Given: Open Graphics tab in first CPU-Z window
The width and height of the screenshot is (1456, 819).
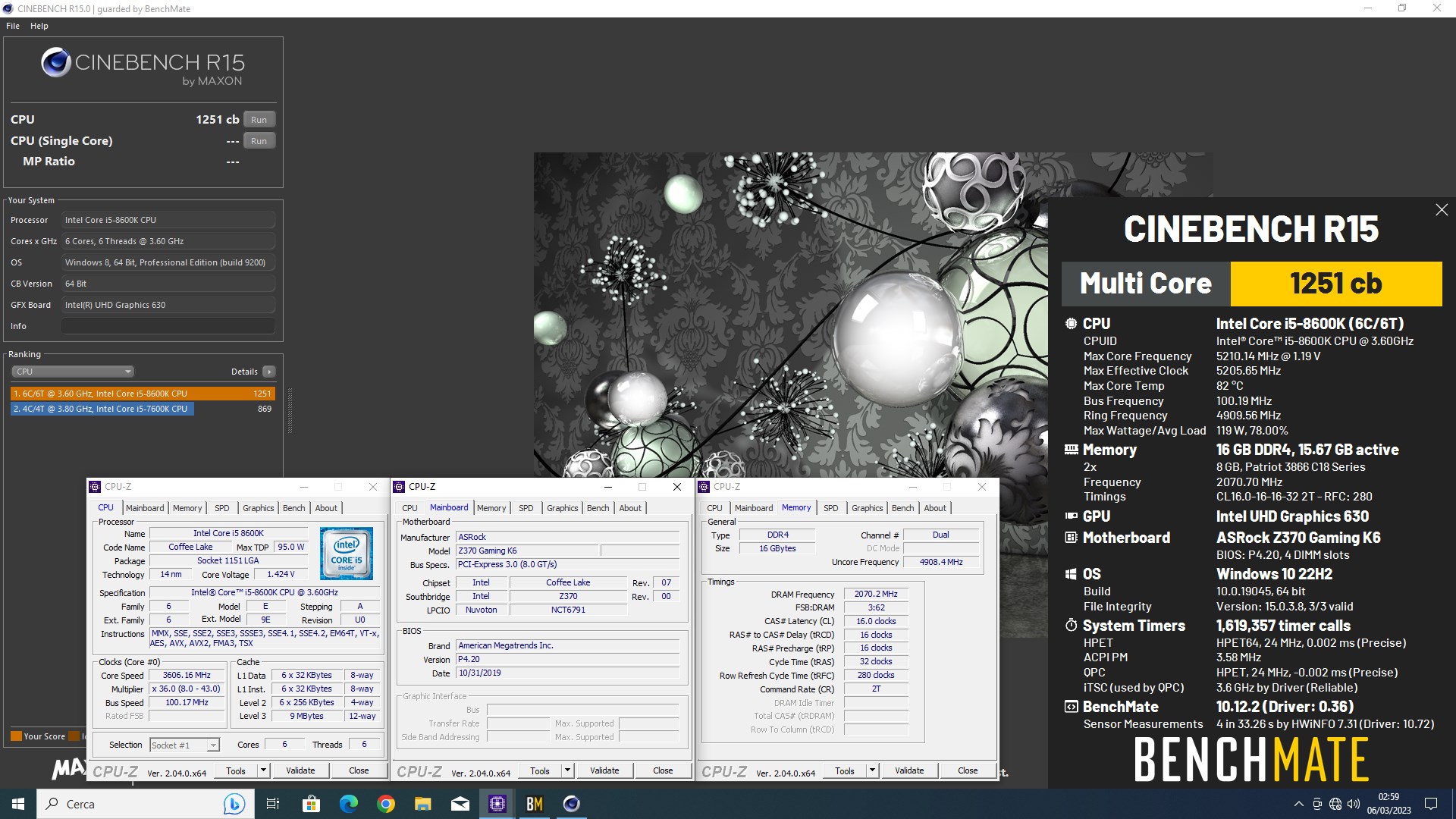Looking at the screenshot, I should pos(259,508).
